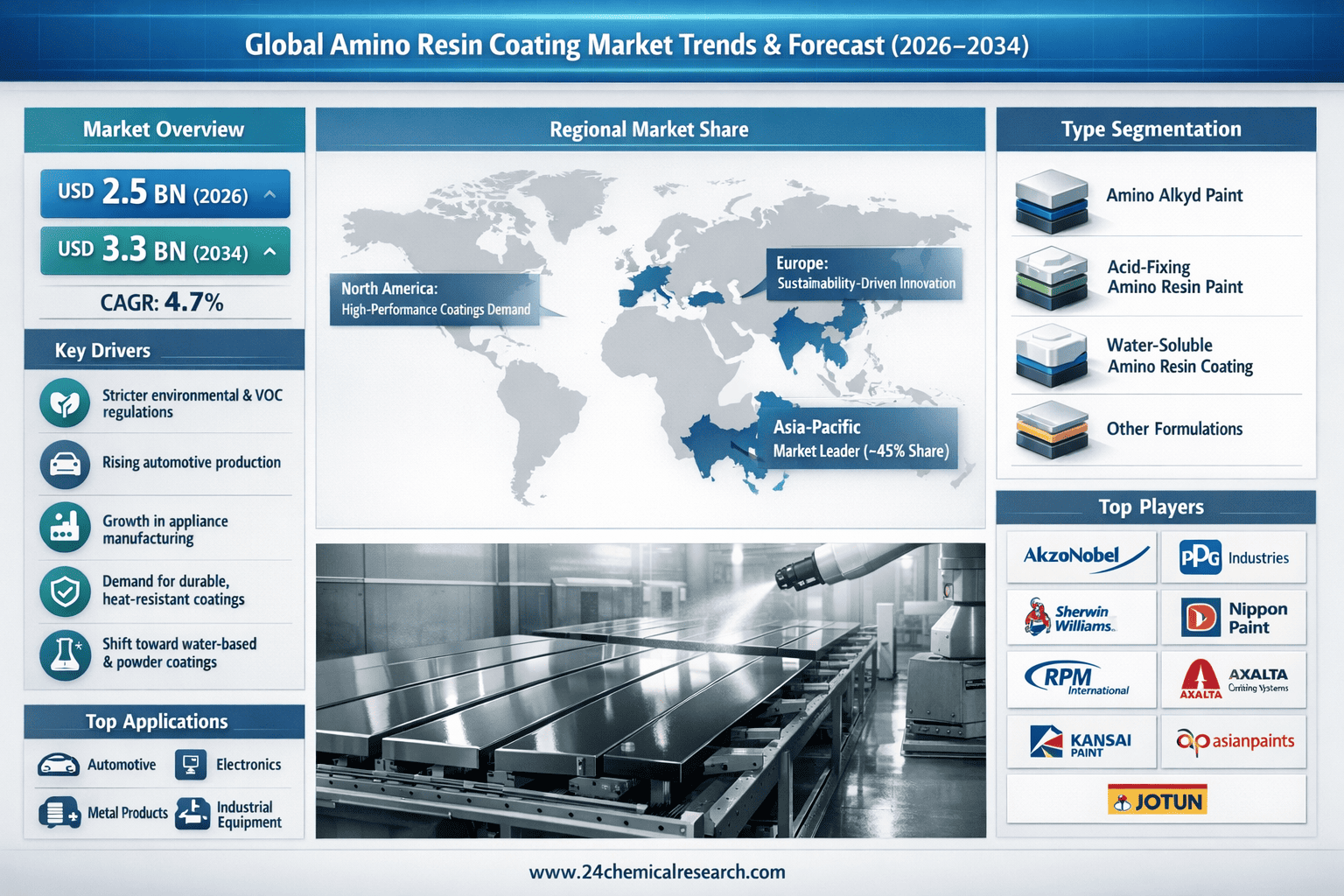Click the factory icon for appliance manufacturing
The height and width of the screenshot is (896, 1344).
tap(65, 528)
